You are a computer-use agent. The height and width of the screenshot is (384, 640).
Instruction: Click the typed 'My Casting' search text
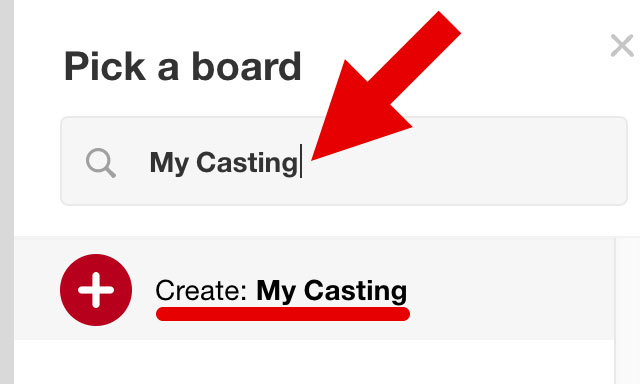point(224,163)
